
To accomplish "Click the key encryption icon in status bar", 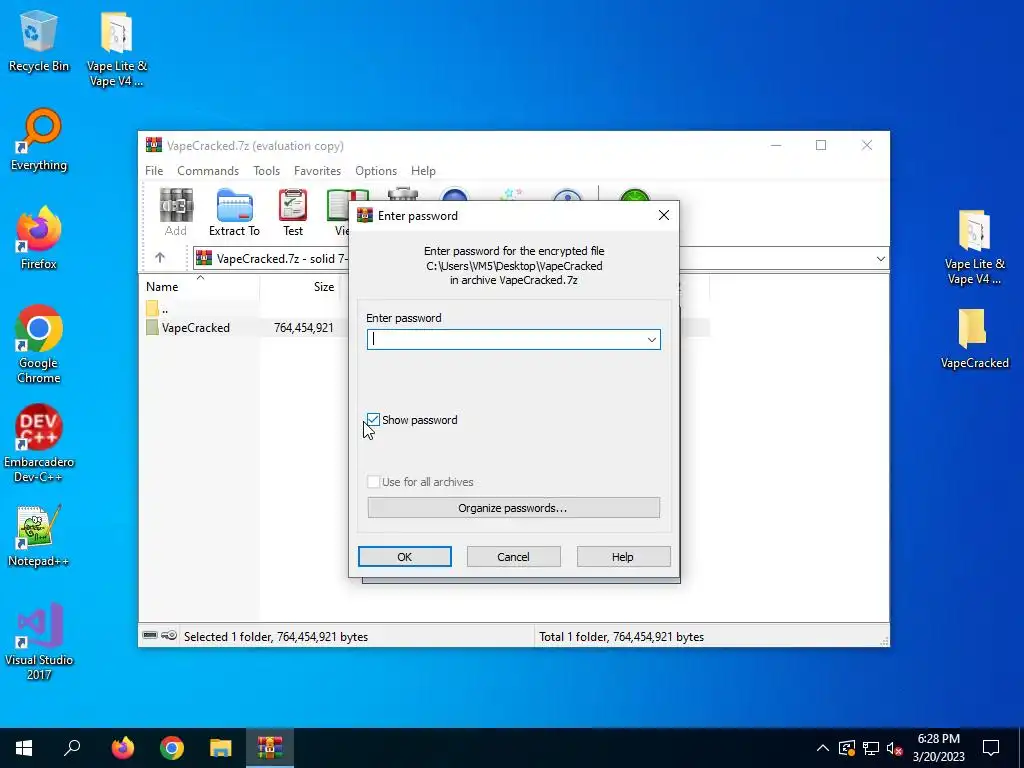I will 168,635.
